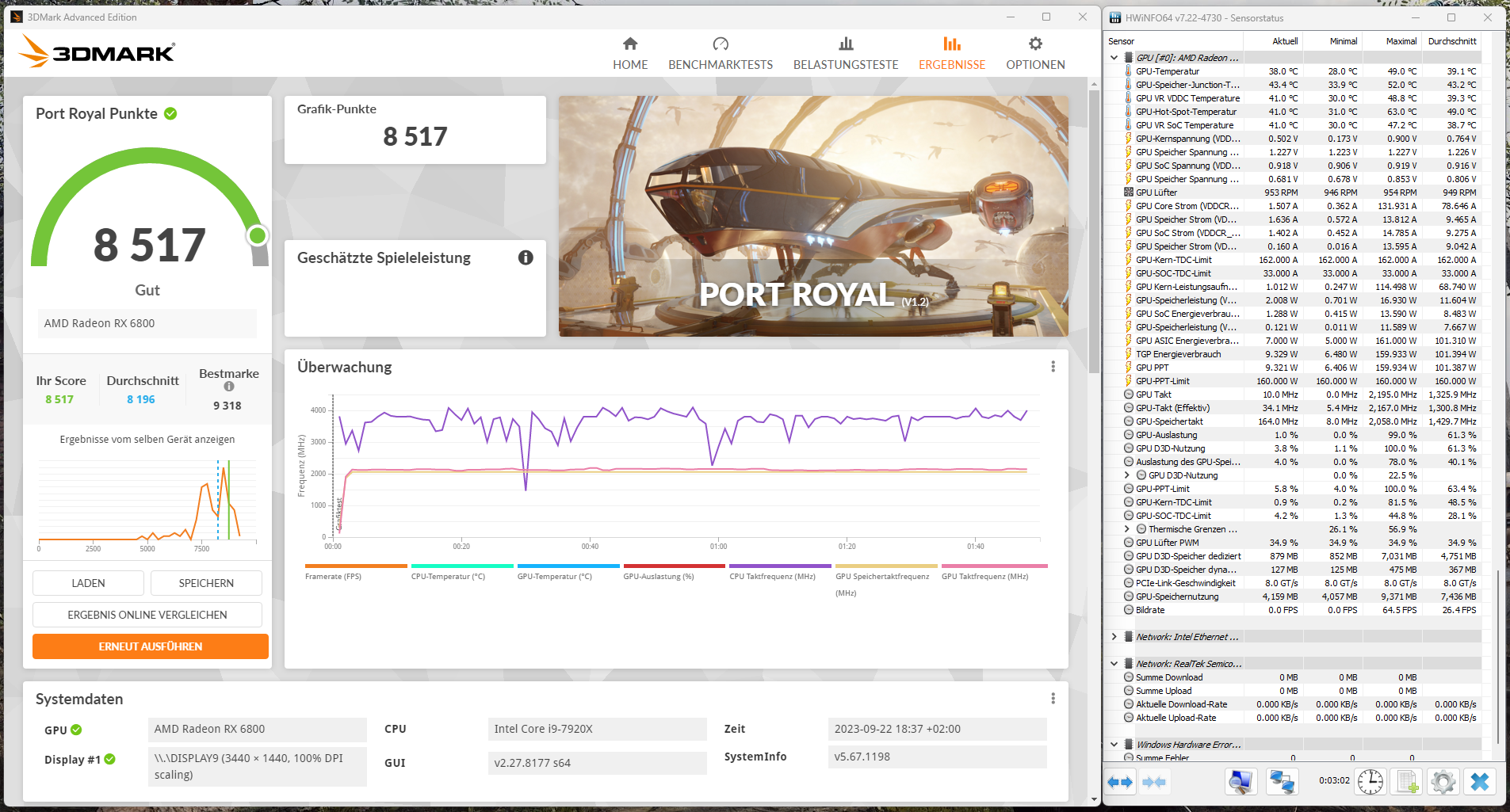The image size is (1510, 812).
Task: Click the fan icon of GPU Lüfter row
Action: click(x=1129, y=193)
